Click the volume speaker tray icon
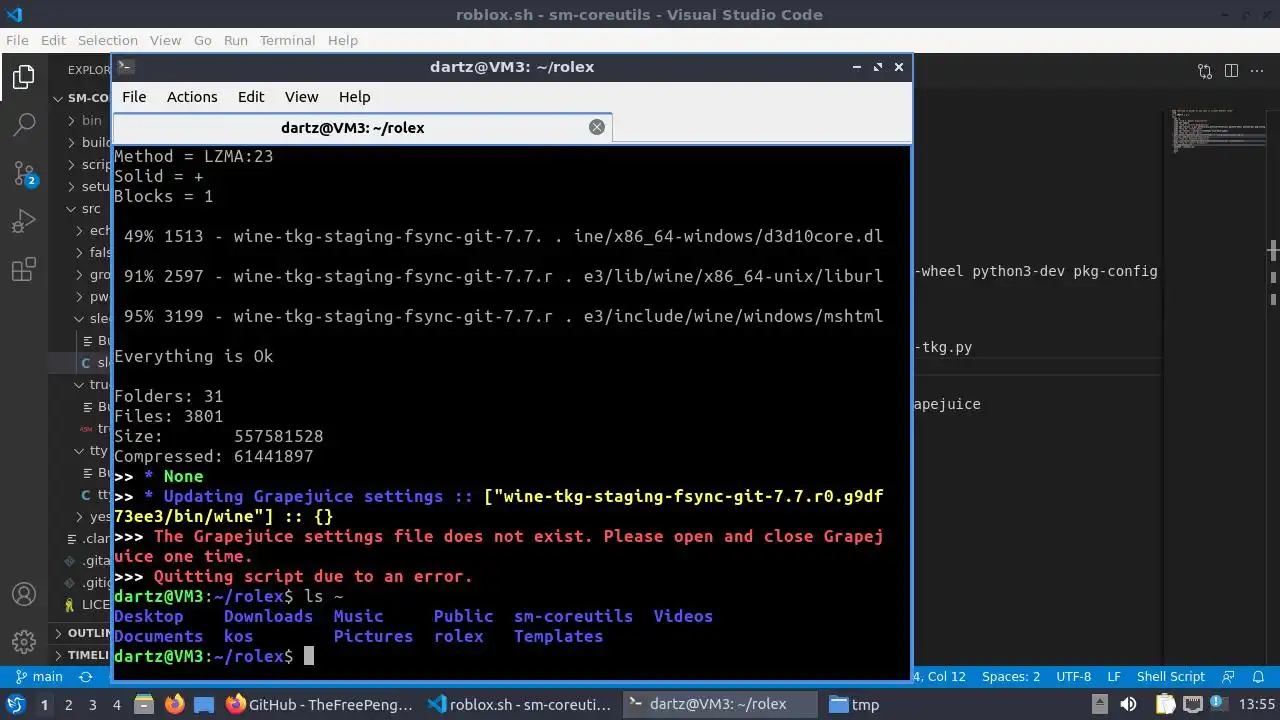 pos(1128,704)
